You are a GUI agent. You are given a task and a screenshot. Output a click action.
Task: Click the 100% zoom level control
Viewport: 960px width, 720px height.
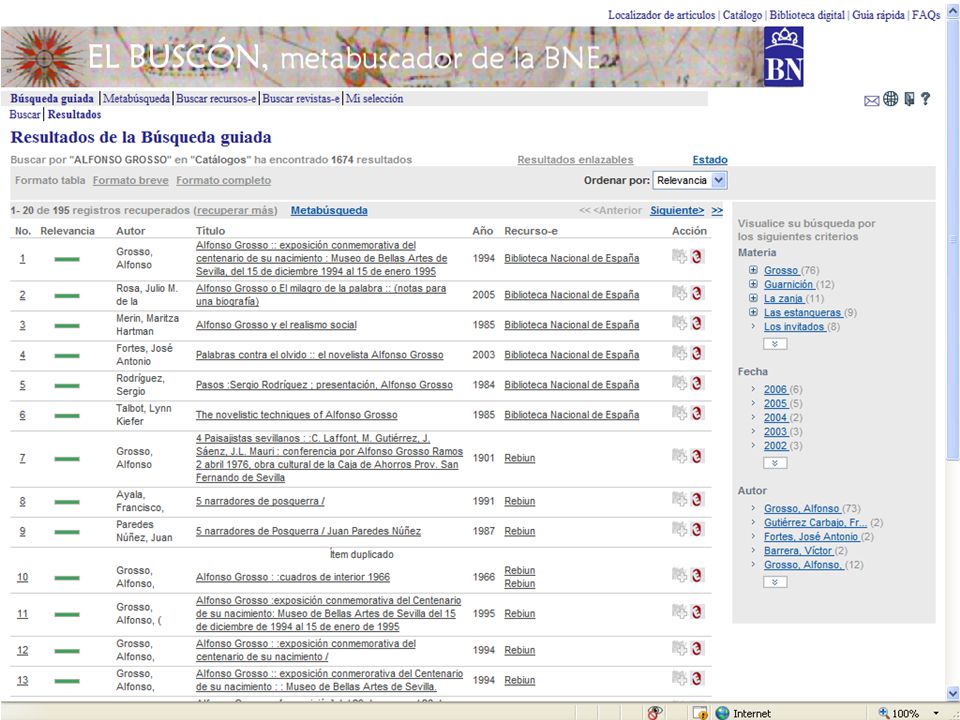point(908,713)
